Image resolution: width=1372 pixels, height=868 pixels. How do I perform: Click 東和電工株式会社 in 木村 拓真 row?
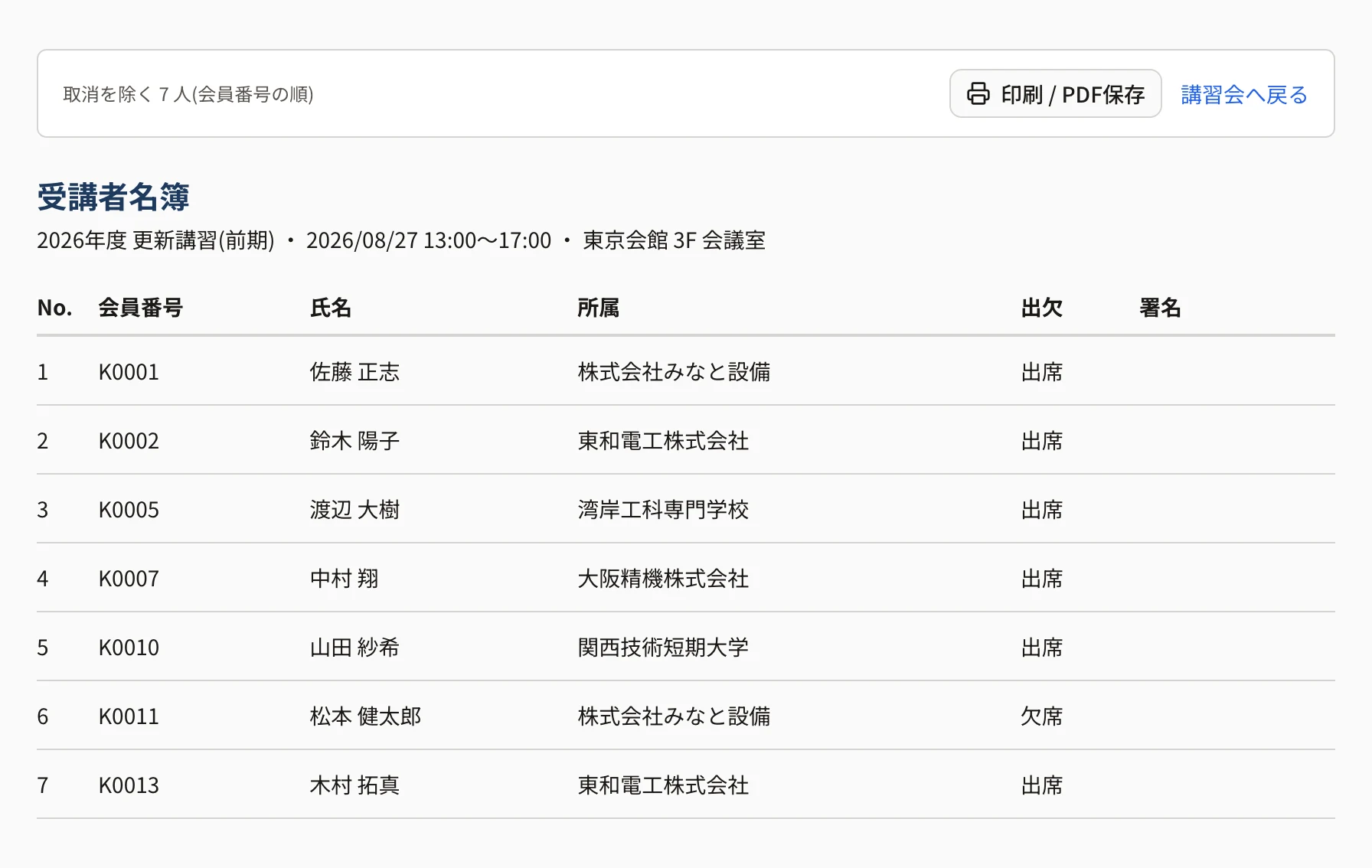[x=663, y=785]
